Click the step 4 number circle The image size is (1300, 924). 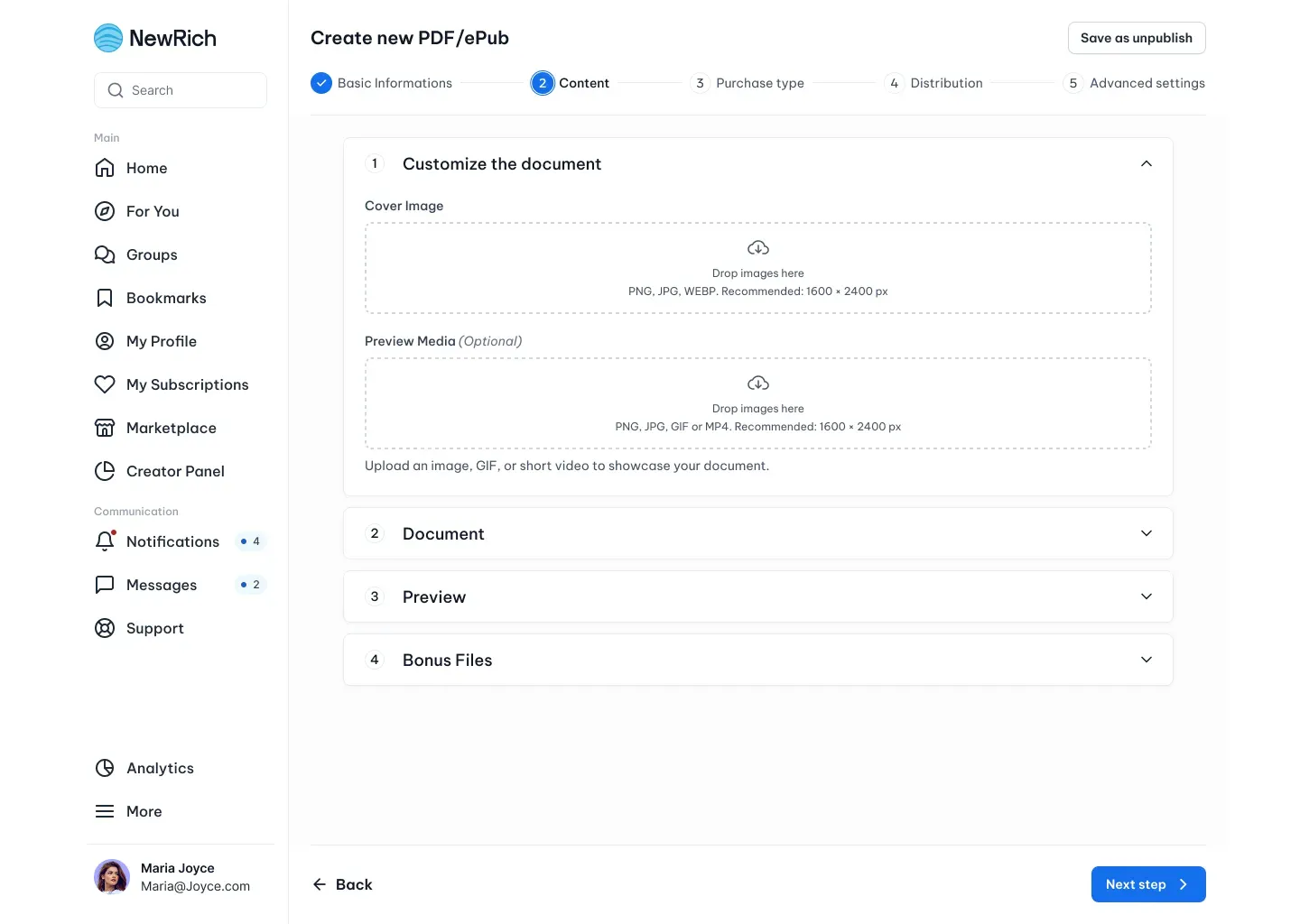click(894, 83)
